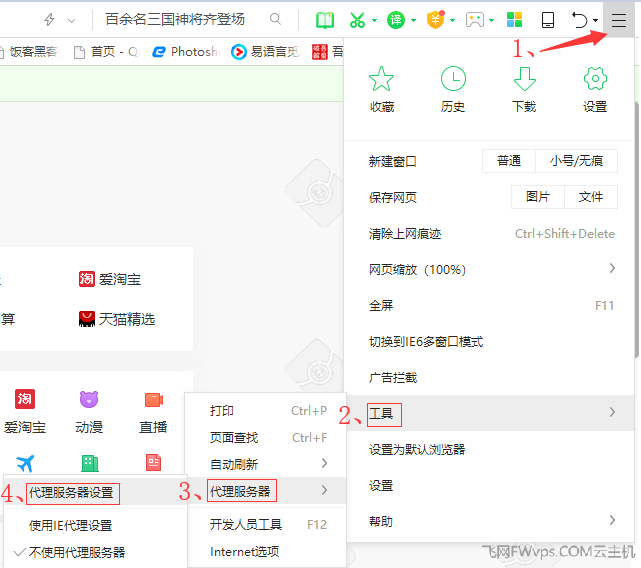Click the address bar search field
Screen dimensions: 641x568
click(175, 19)
